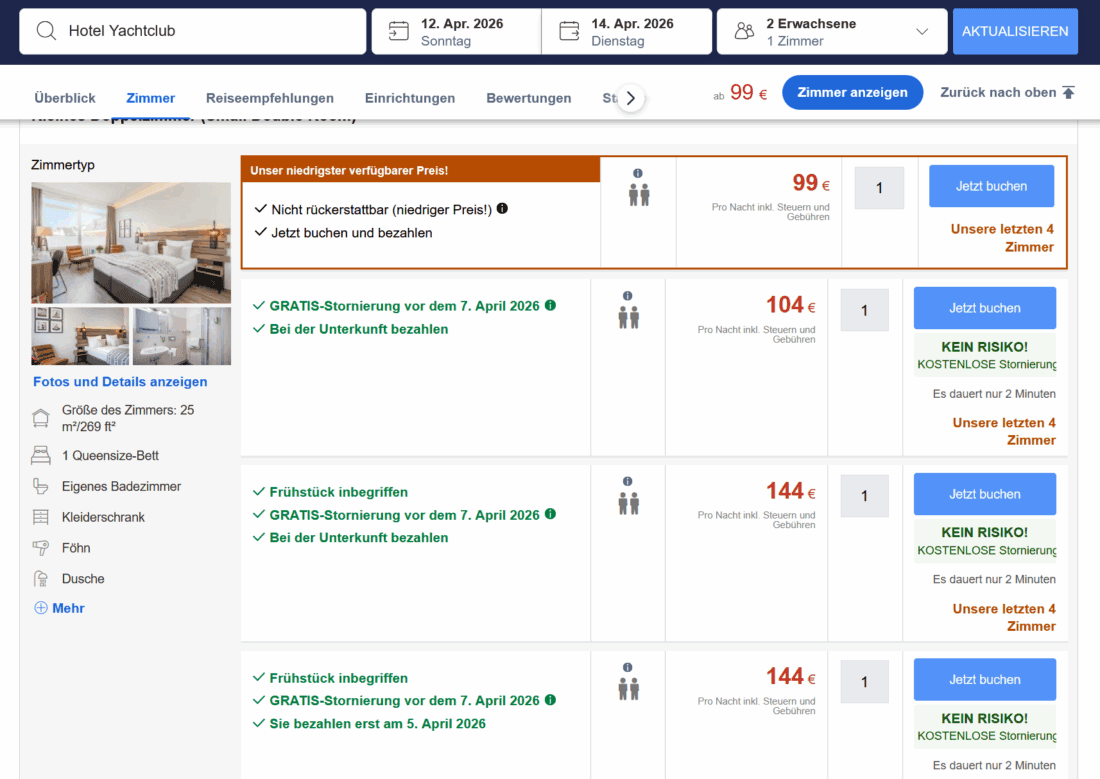
Task: Click the check-out calendar icon
Action: coord(569,31)
